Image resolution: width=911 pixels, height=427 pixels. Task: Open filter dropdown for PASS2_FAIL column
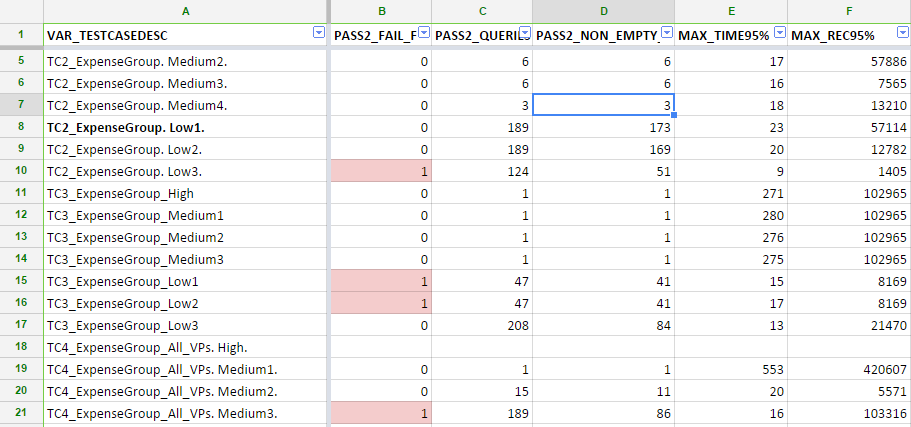[424, 32]
